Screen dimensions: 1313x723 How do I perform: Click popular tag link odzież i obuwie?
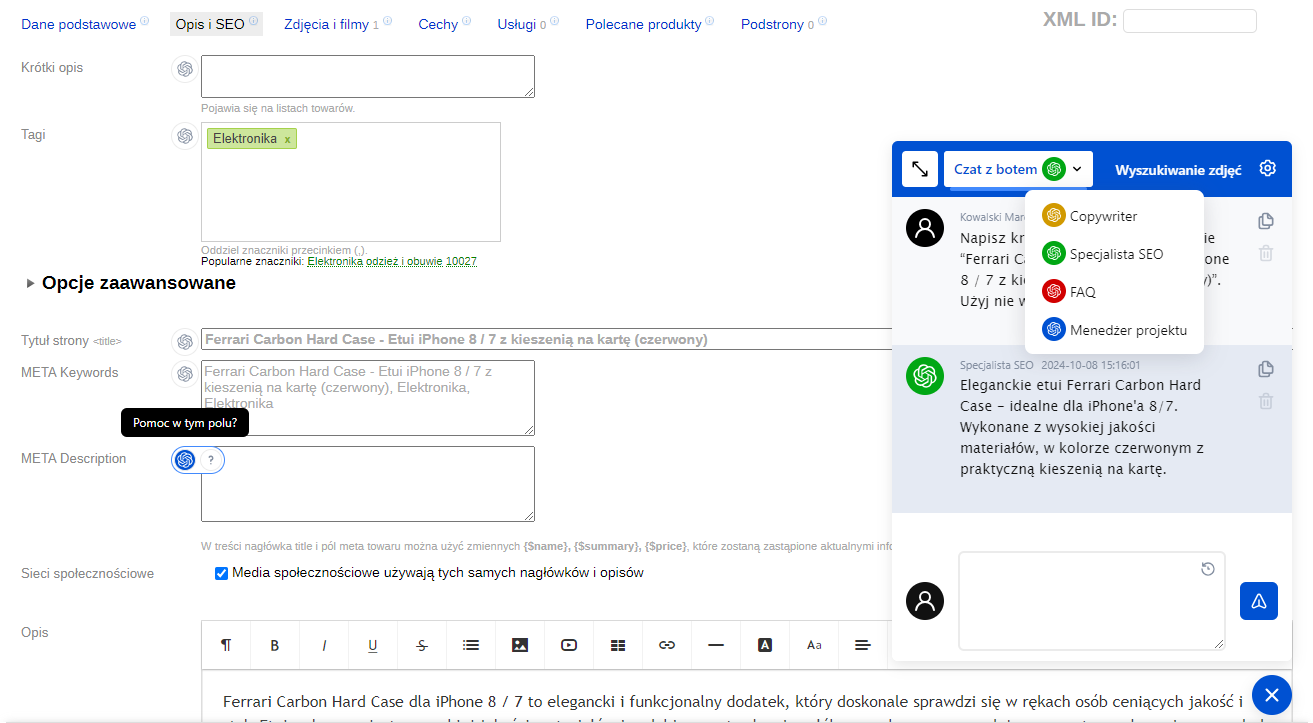[405, 261]
